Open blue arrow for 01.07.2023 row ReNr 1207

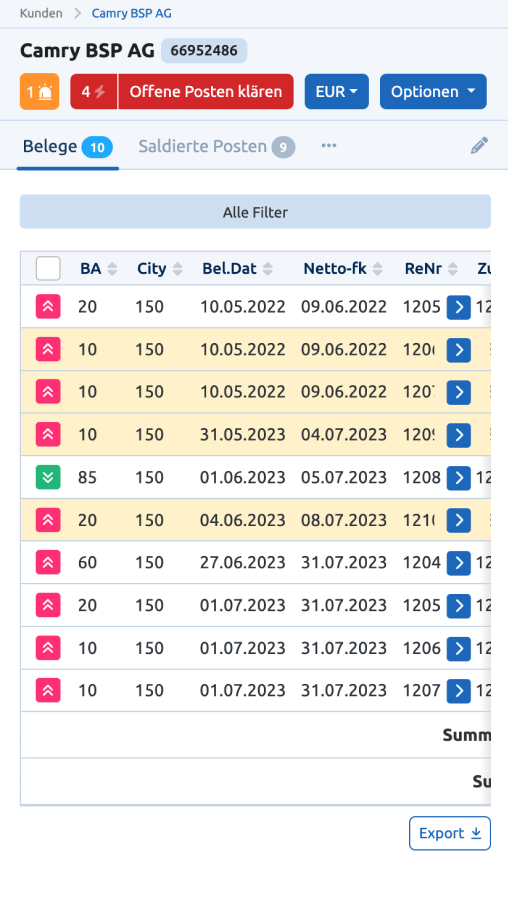click(459, 691)
